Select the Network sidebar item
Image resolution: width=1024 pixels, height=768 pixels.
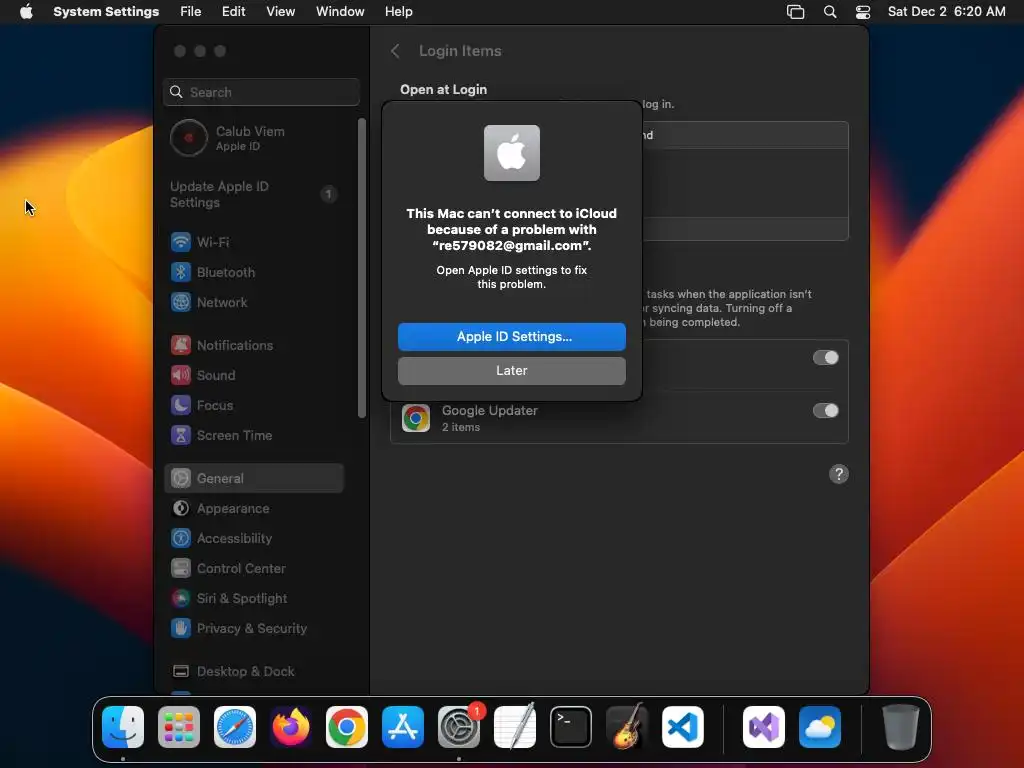coord(255,302)
